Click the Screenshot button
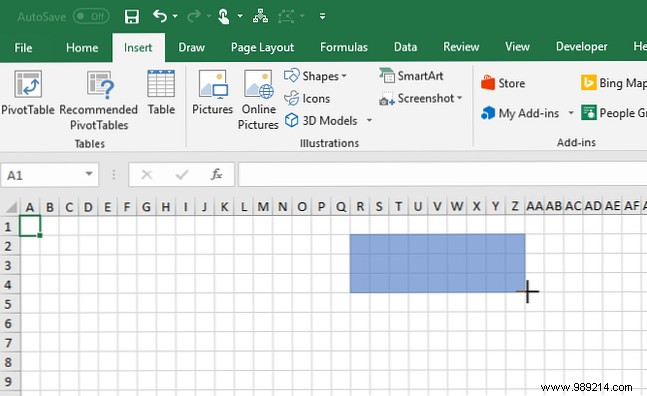 (420, 98)
